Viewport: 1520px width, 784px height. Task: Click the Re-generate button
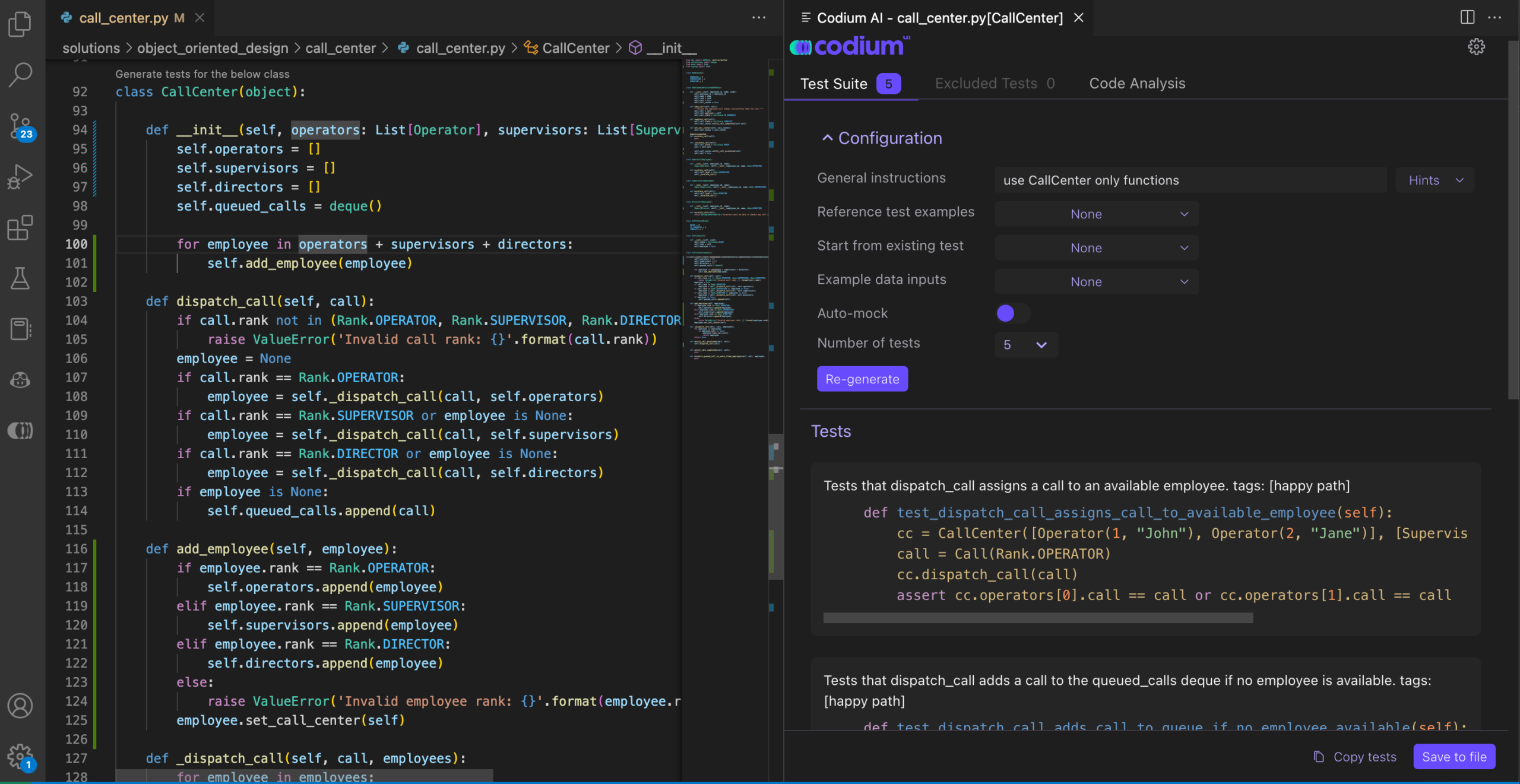[862, 379]
